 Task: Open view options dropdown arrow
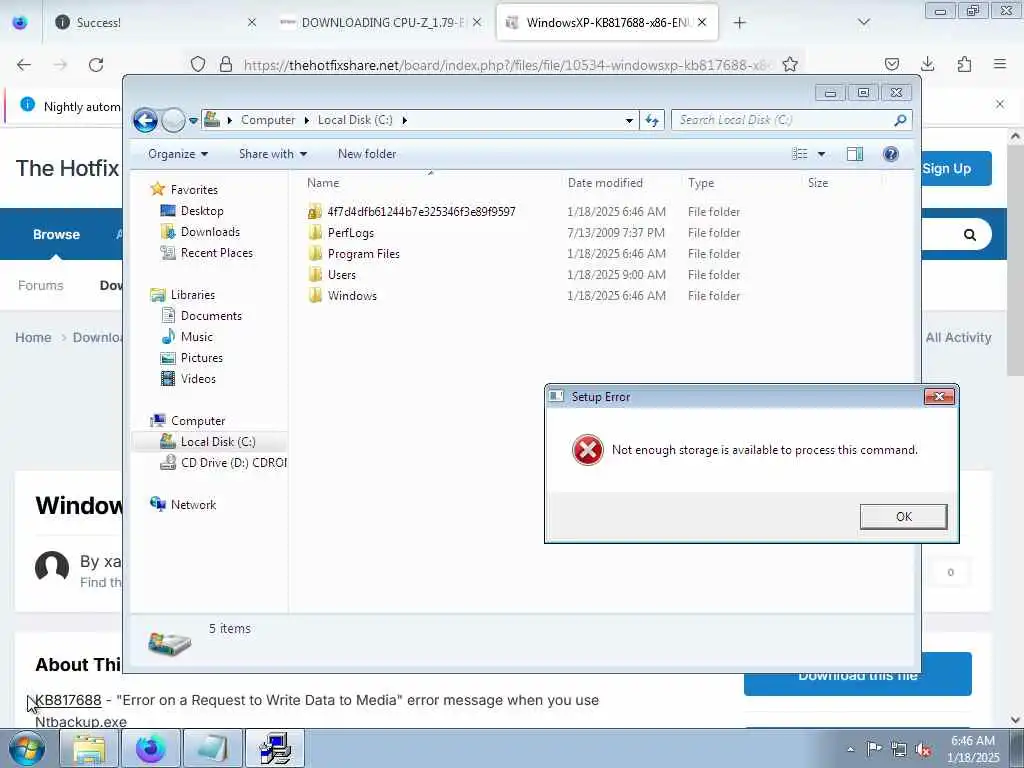(x=822, y=154)
